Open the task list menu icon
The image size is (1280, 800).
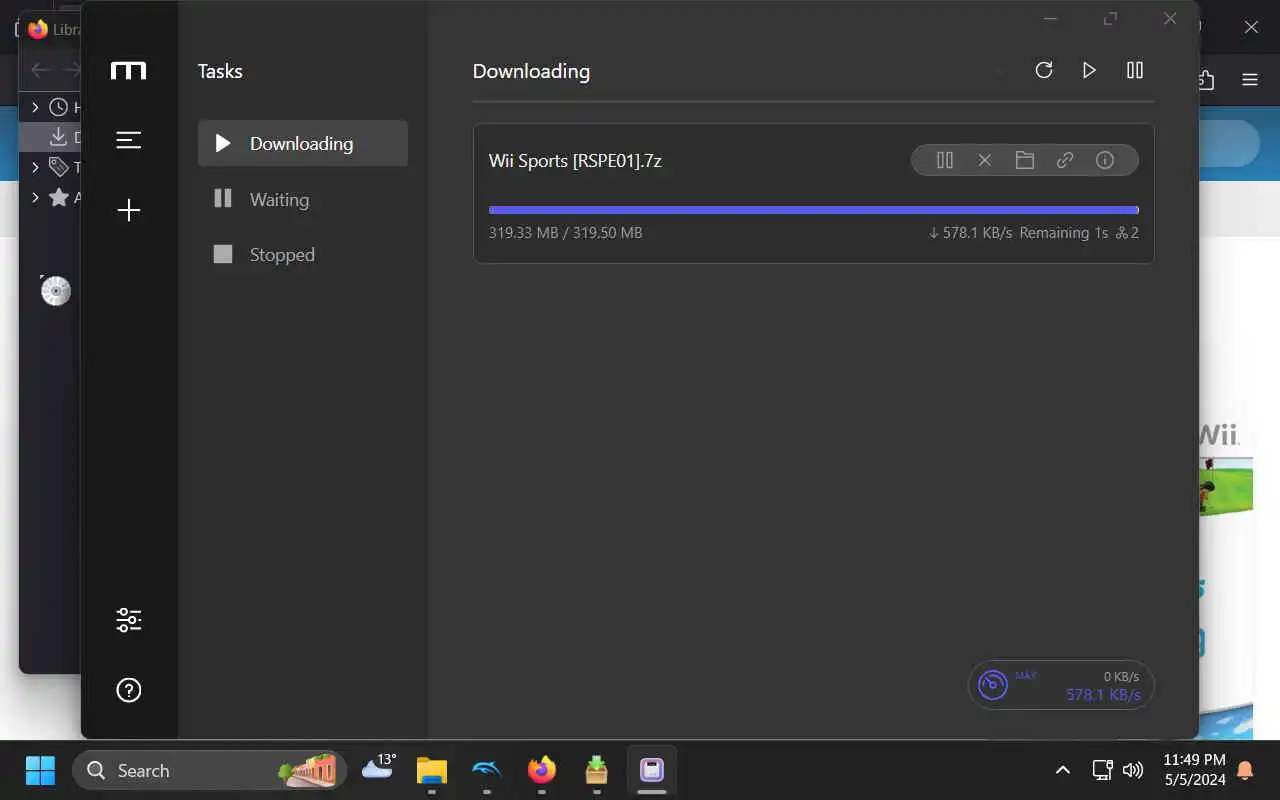click(128, 140)
